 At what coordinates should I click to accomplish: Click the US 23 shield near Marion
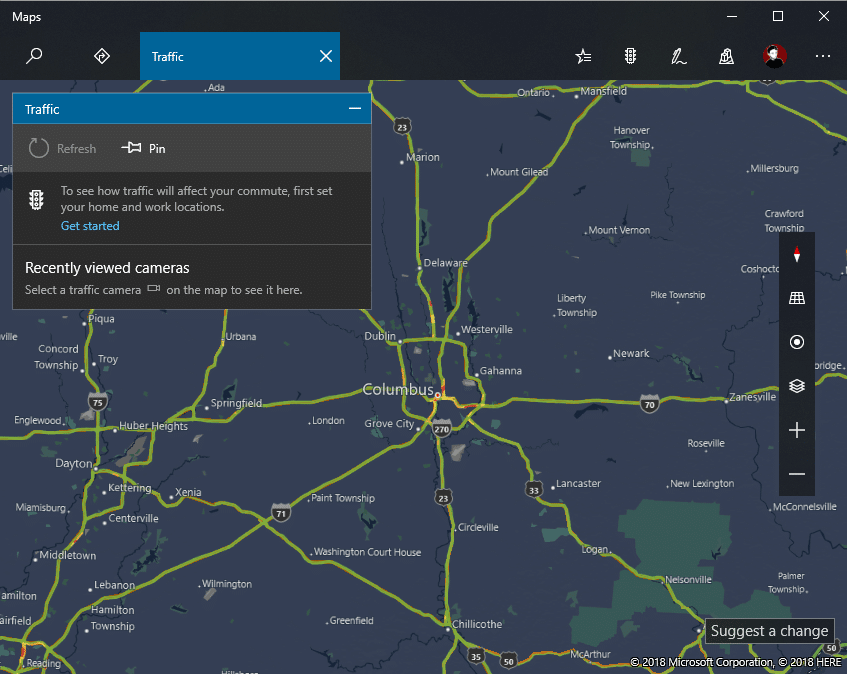coord(402,126)
